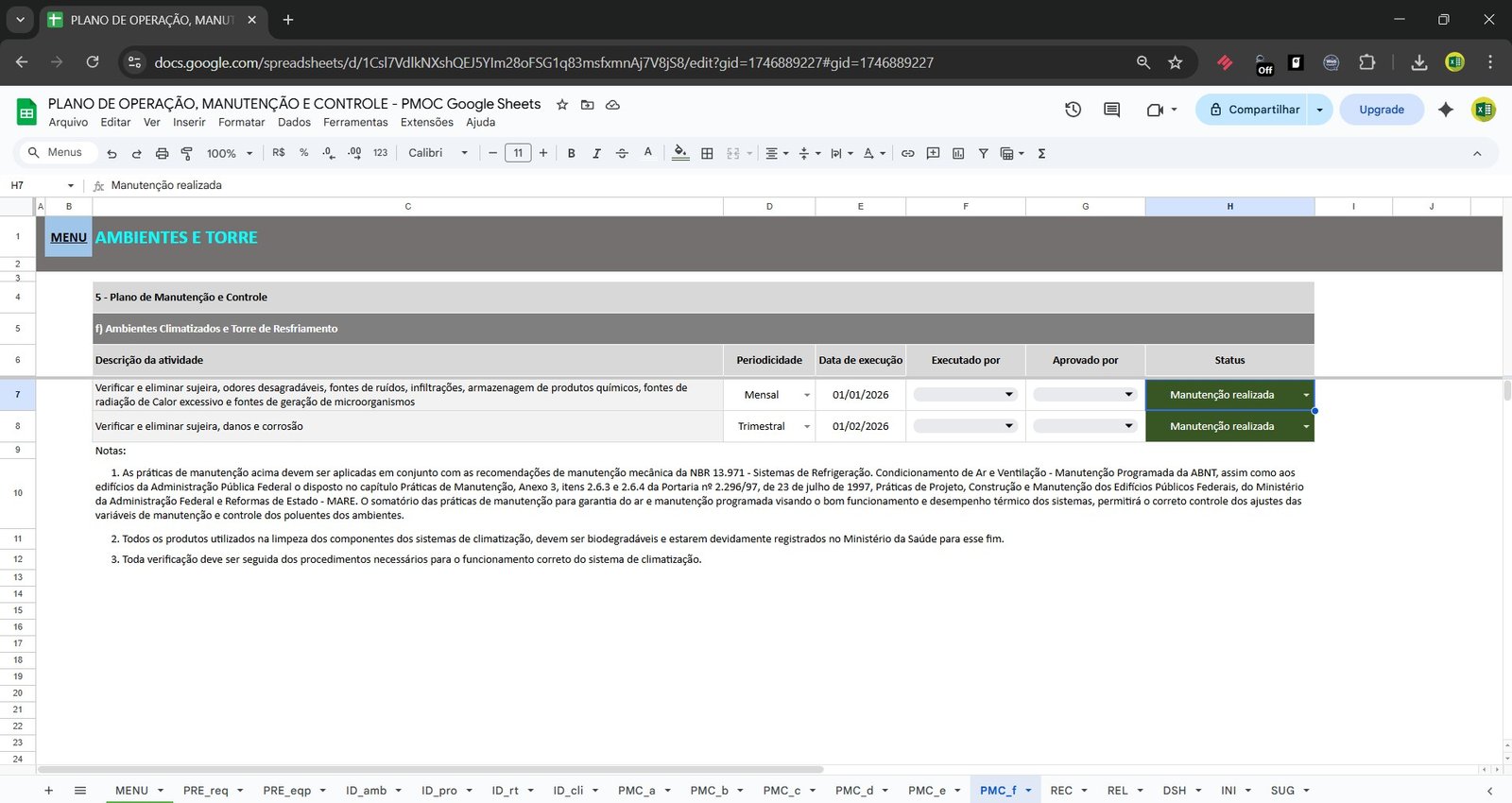The width and height of the screenshot is (1512, 803).
Task: Open the Formatar menu
Action: (x=241, y=122)
